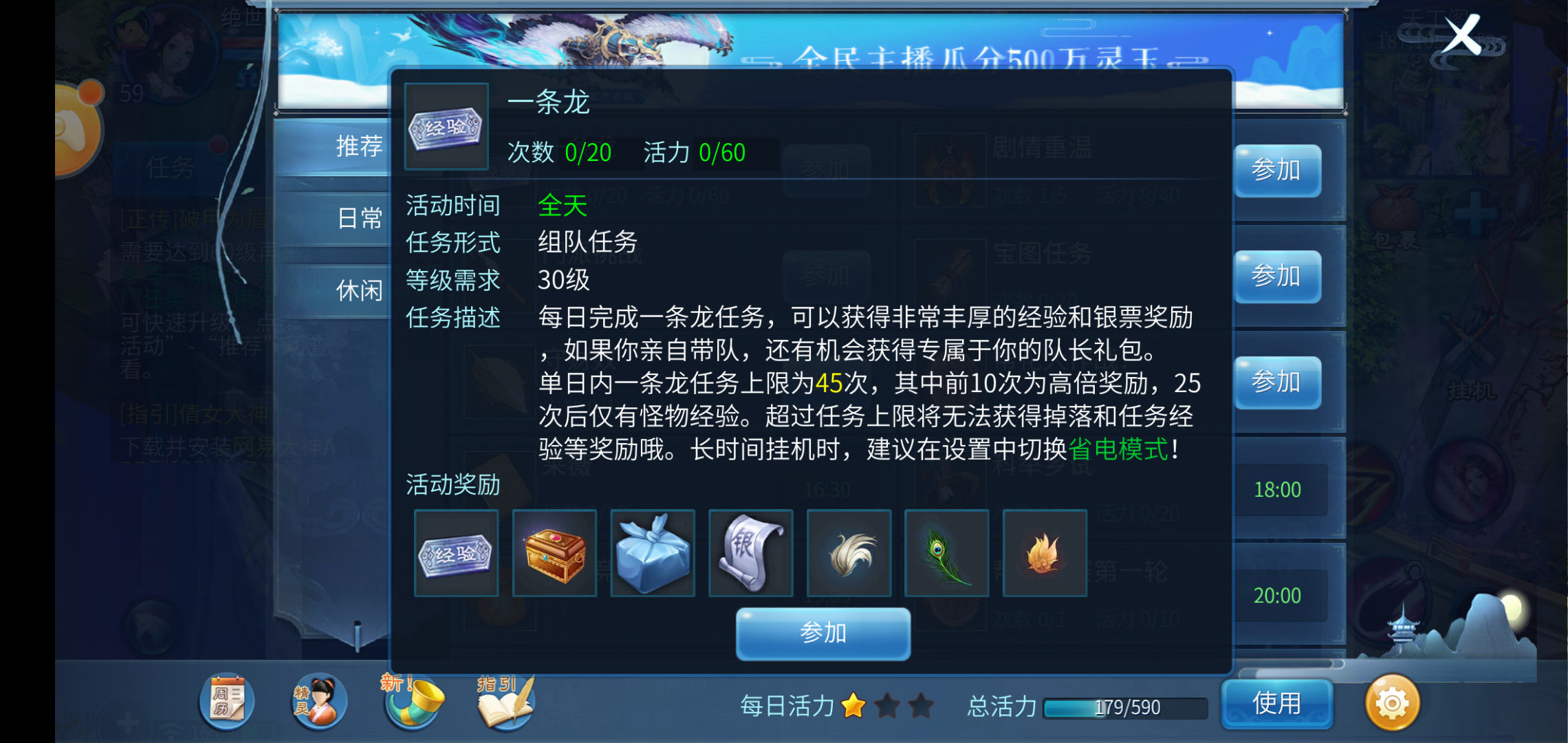Tap the blue wrapped bundle reward
The image size is (1568, 743).
pyautogui.click(x=653, y=553)
